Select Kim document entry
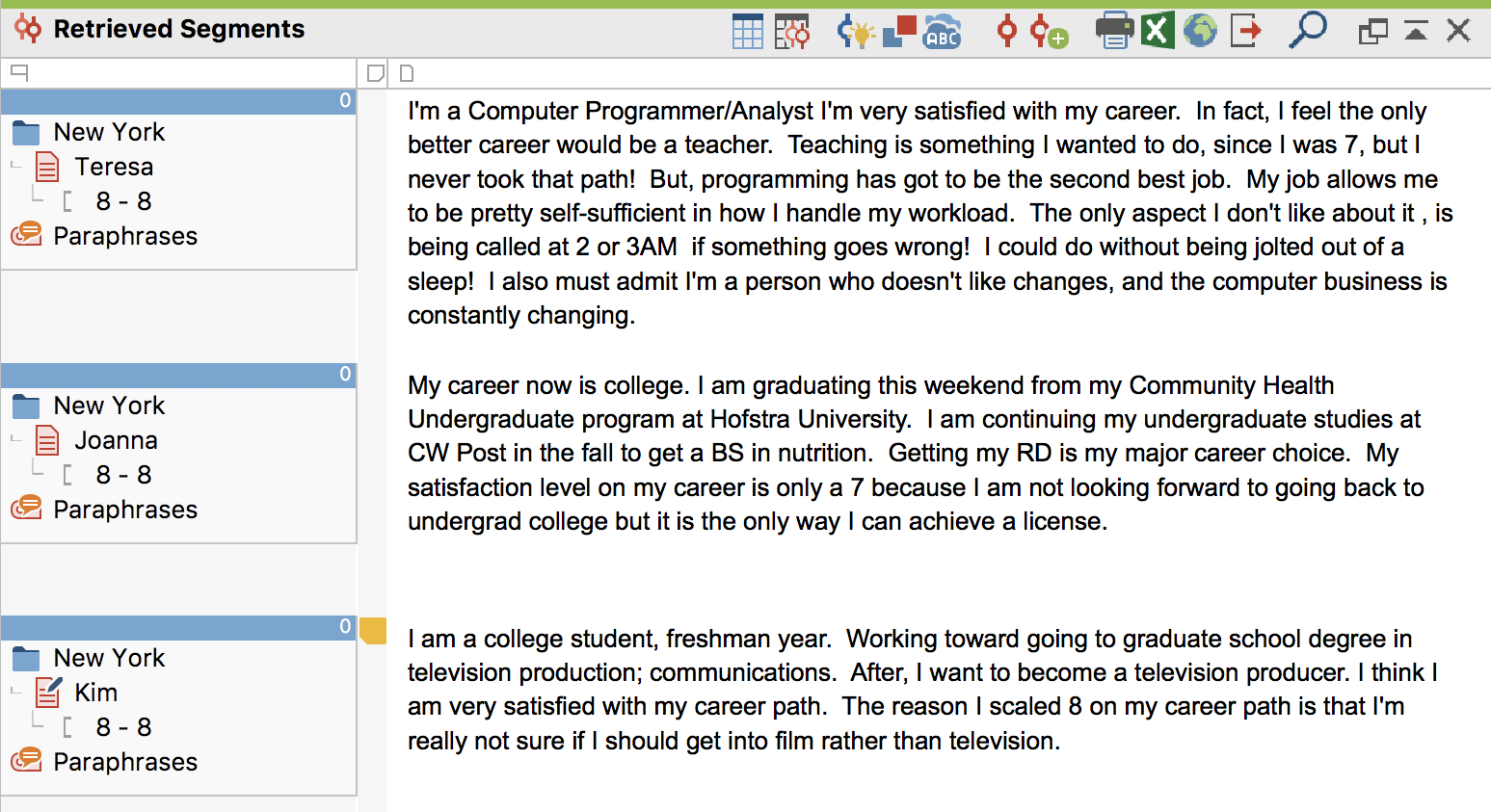The image size is (1491, 812). (x=96, y=693)
